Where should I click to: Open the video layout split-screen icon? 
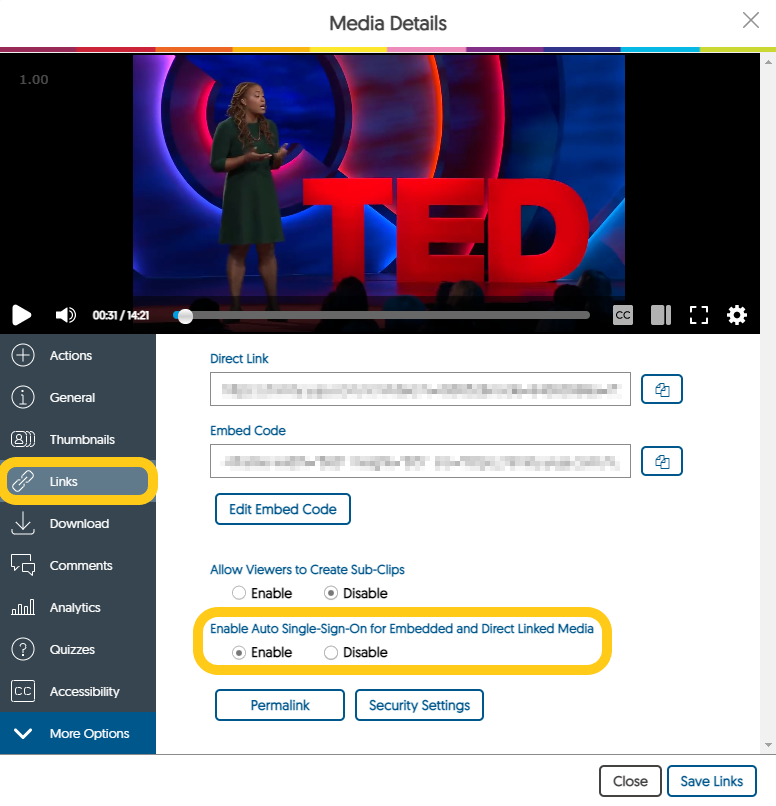coord(661,315)
